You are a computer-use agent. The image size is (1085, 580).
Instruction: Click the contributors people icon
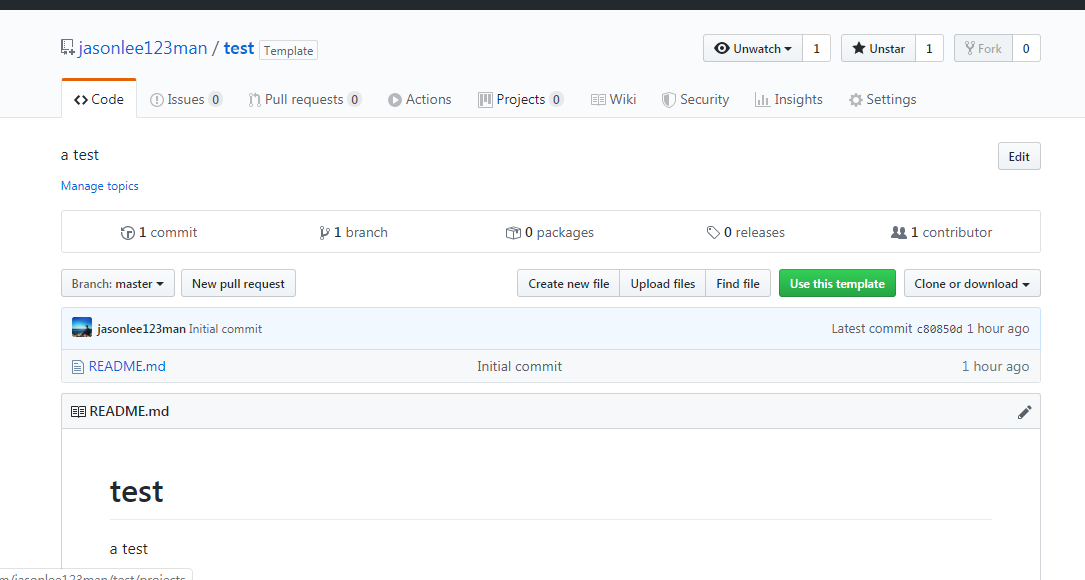coord(898,233)
